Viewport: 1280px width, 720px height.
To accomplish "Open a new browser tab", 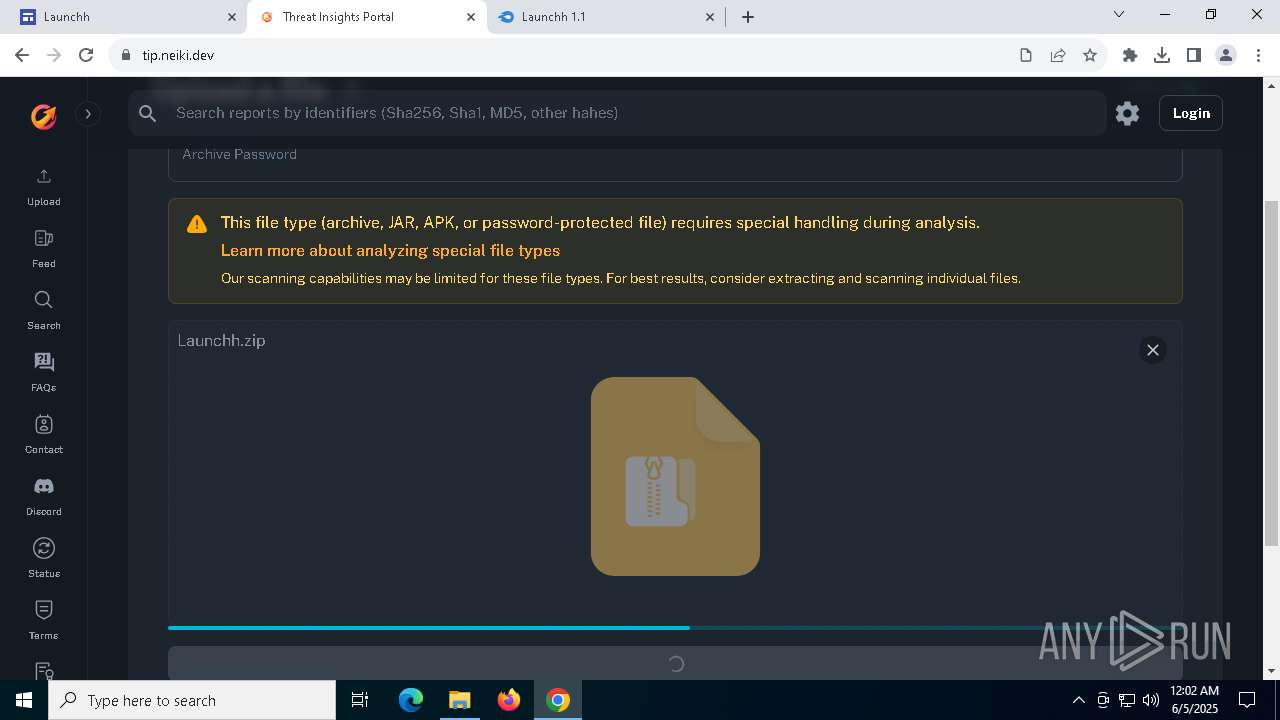I will point(748,17).
